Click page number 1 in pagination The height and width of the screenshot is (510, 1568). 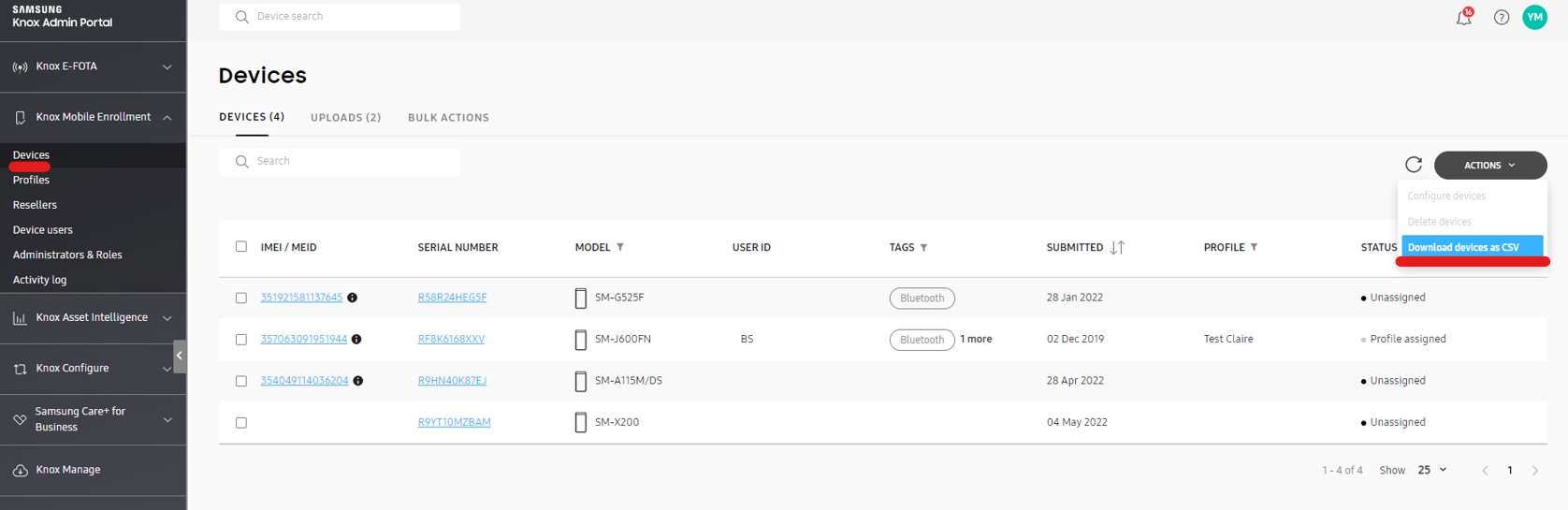point(1510,470)
